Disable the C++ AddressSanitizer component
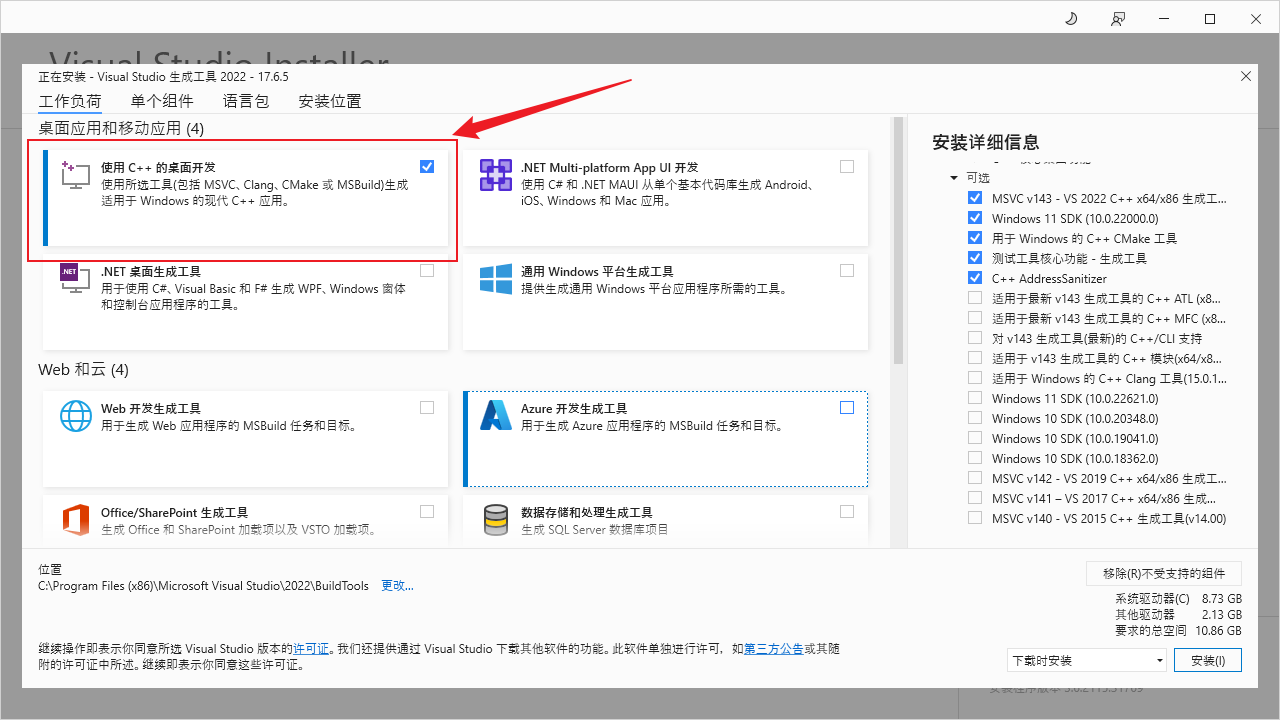1280x720 pixels. [x=975, y=278]
